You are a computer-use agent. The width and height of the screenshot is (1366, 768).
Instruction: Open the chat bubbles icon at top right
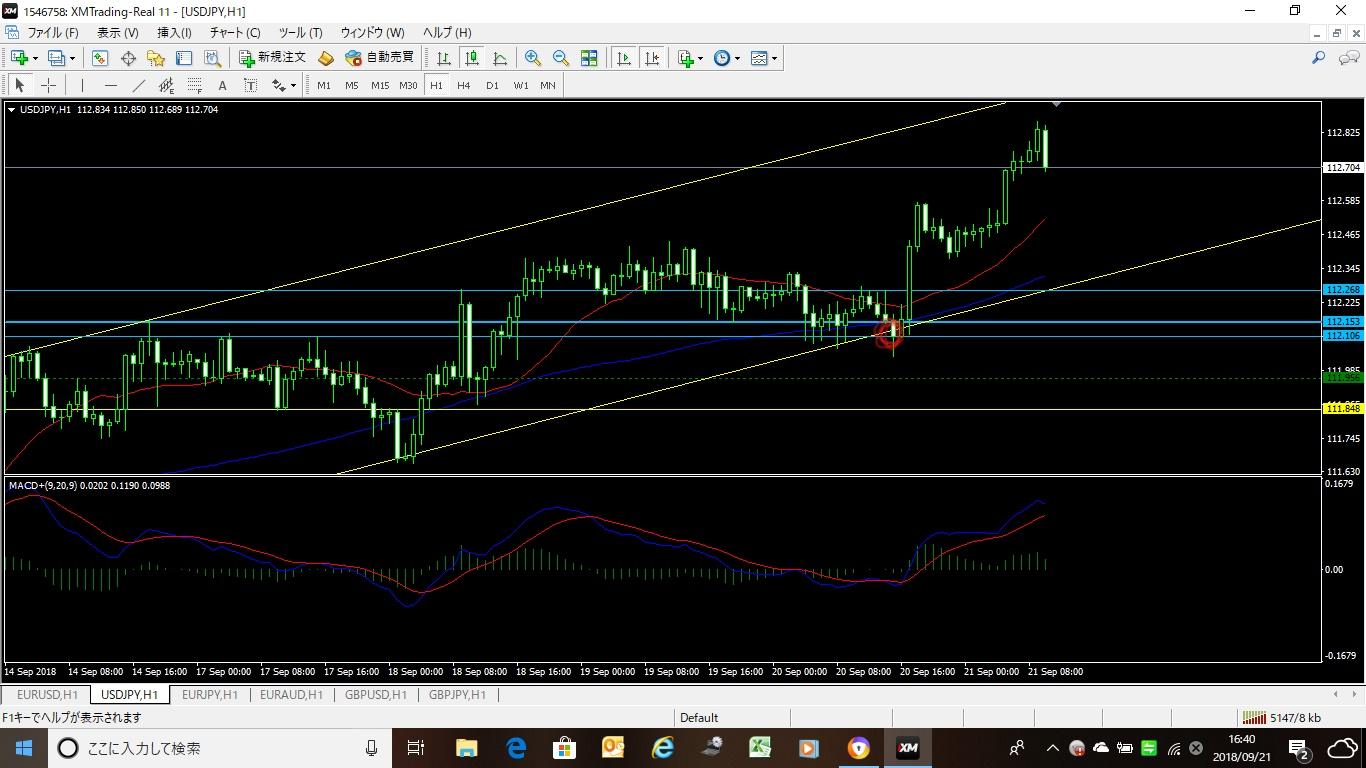click(1348, 58)
